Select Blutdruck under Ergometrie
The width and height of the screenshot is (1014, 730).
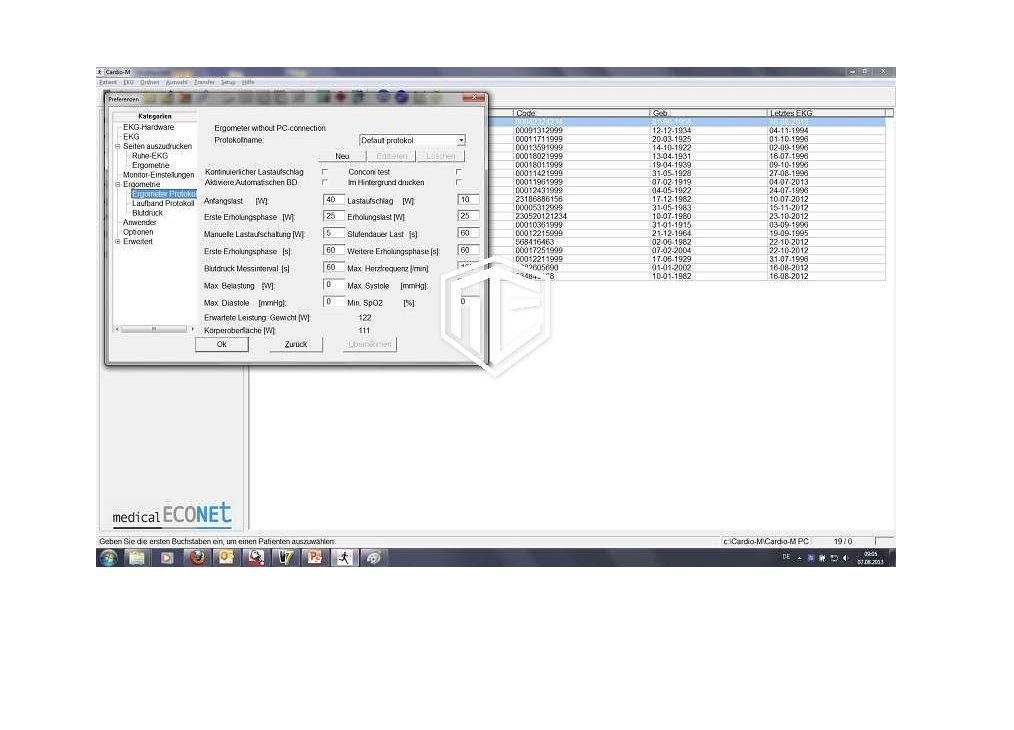[x=147, y=213]
